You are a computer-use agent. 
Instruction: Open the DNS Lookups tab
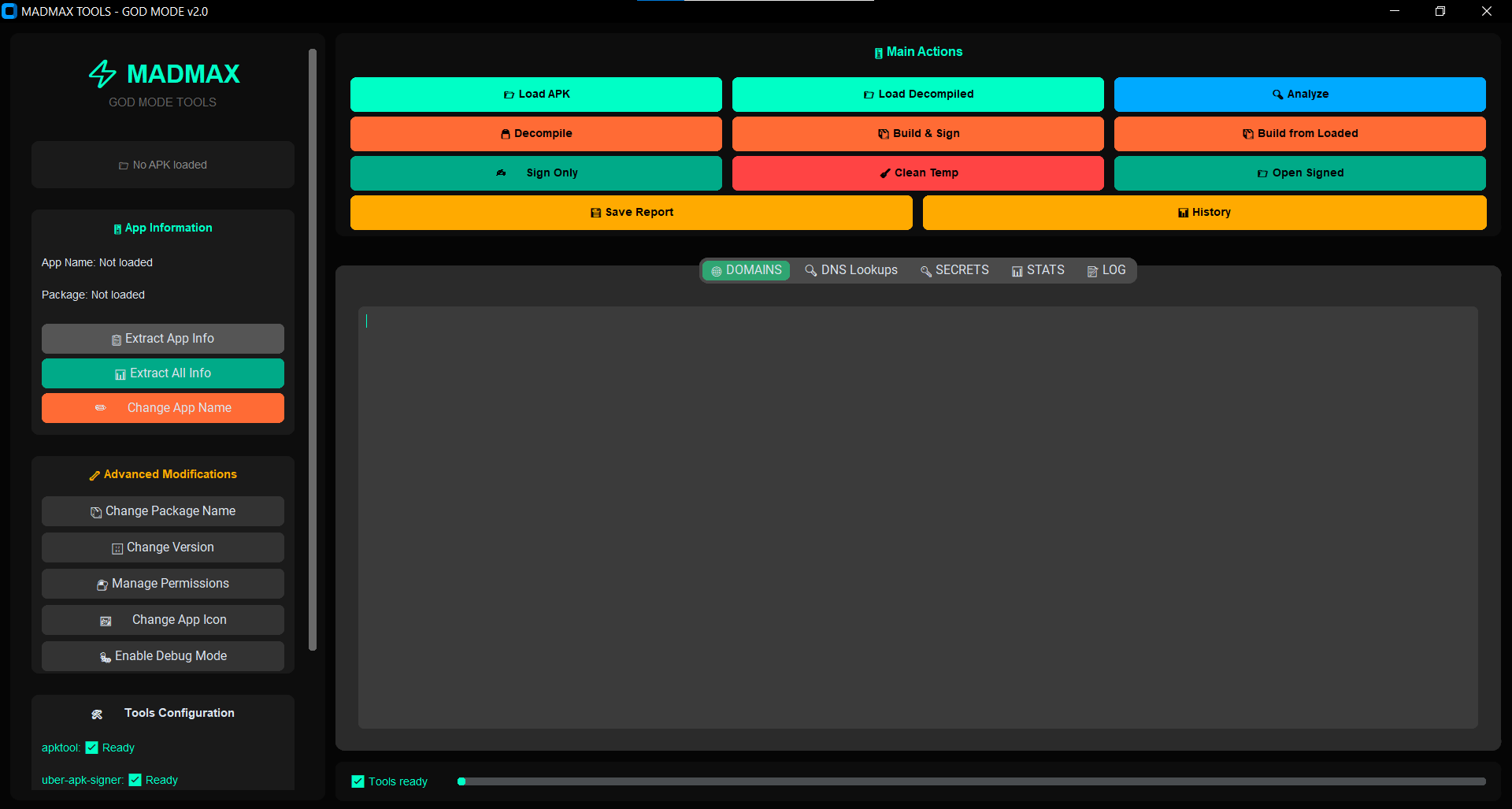pos(851,270)
